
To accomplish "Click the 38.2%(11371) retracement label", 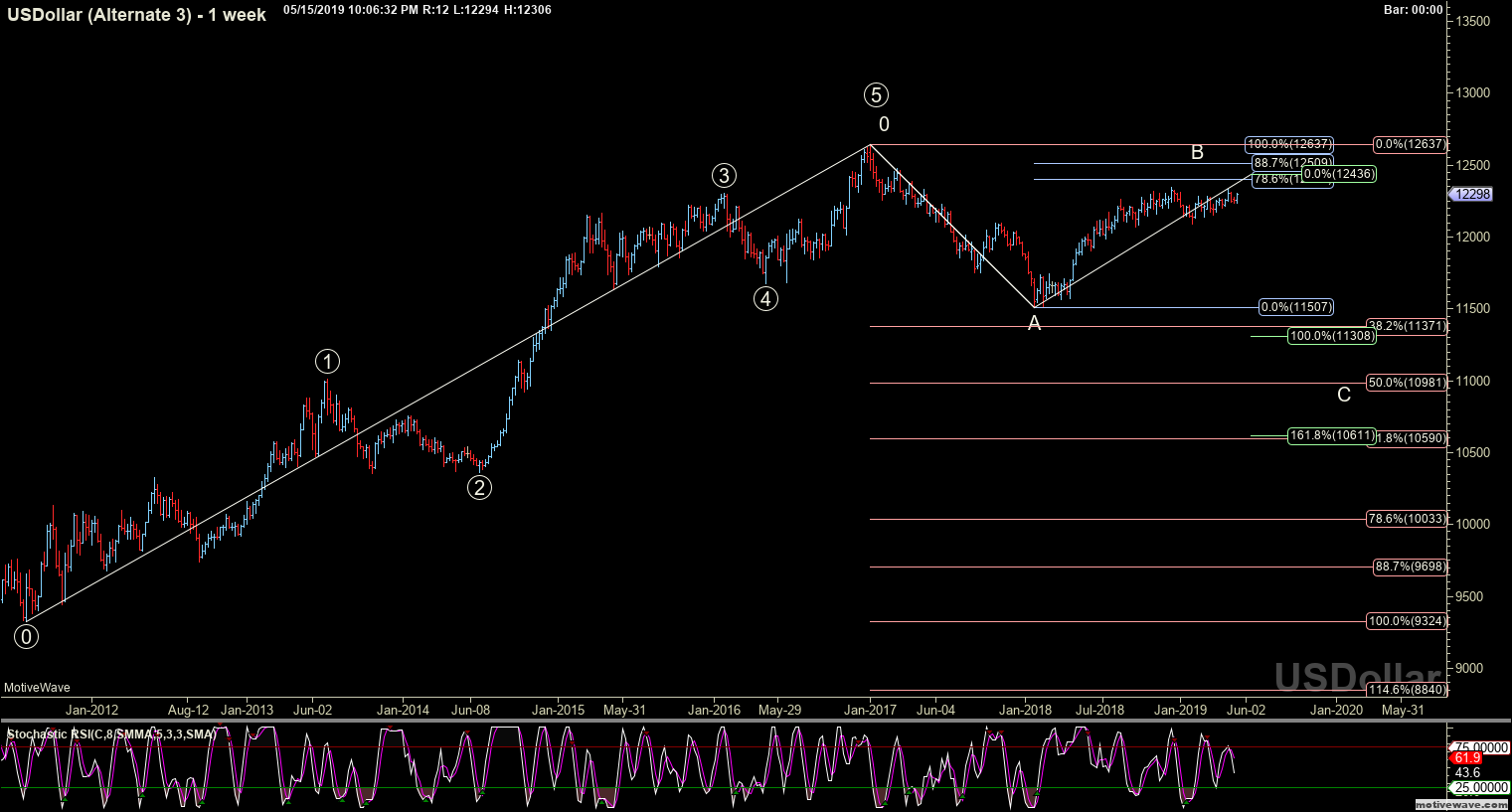I will [1408, 325].
